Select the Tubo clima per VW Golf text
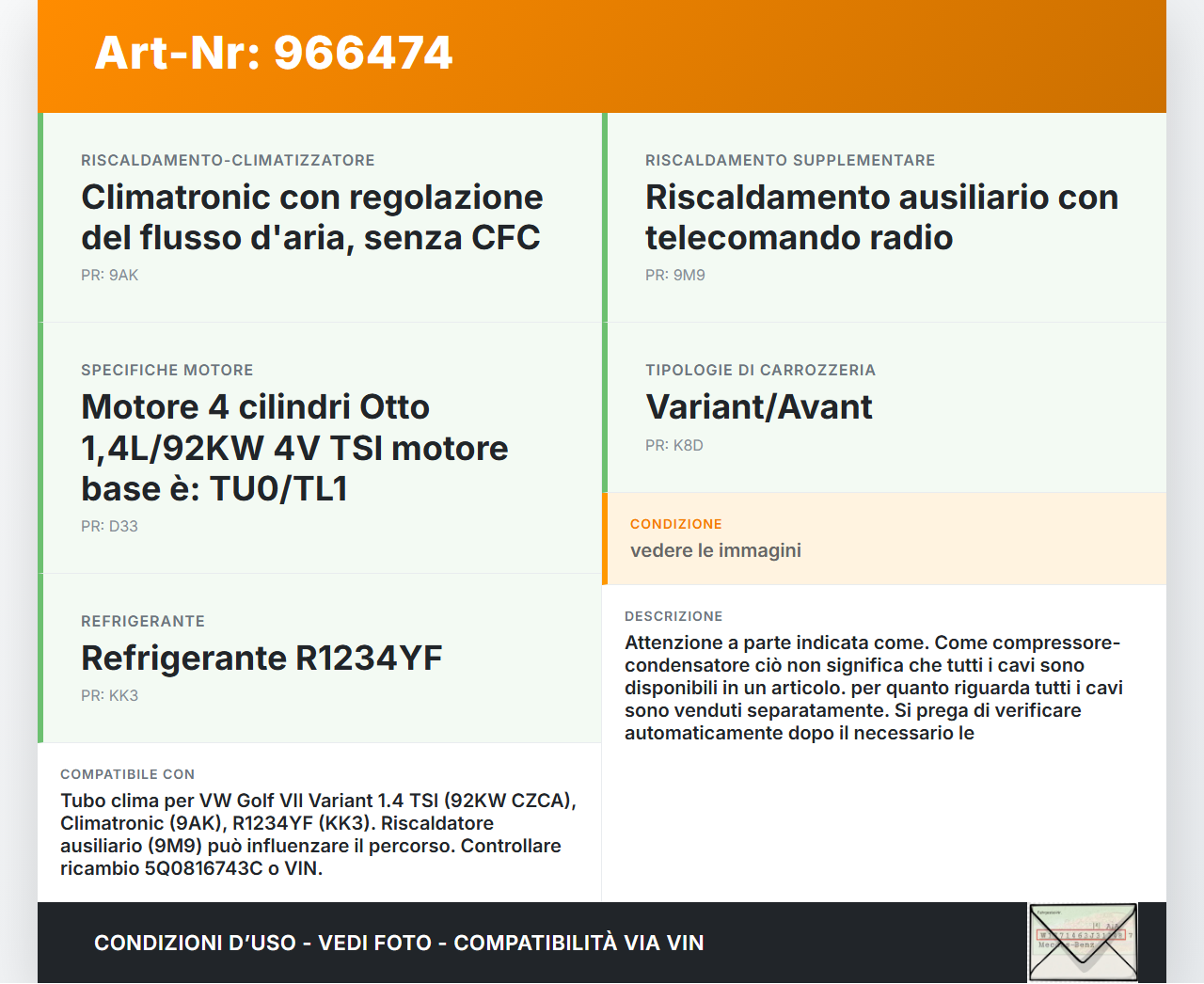This screenshot has height=984, width=1204. (x=319, y=834)
